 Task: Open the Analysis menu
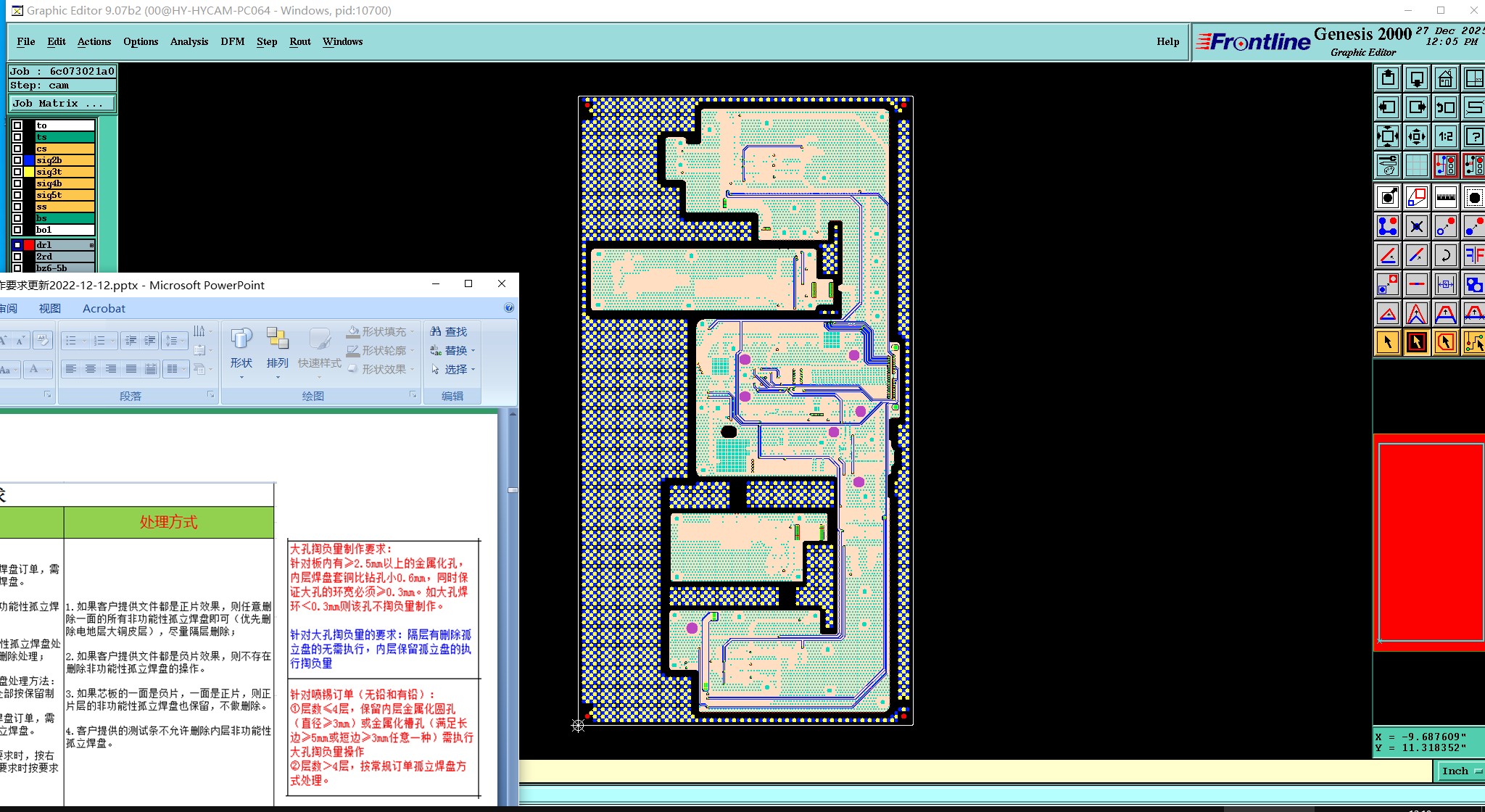(189, 42)
